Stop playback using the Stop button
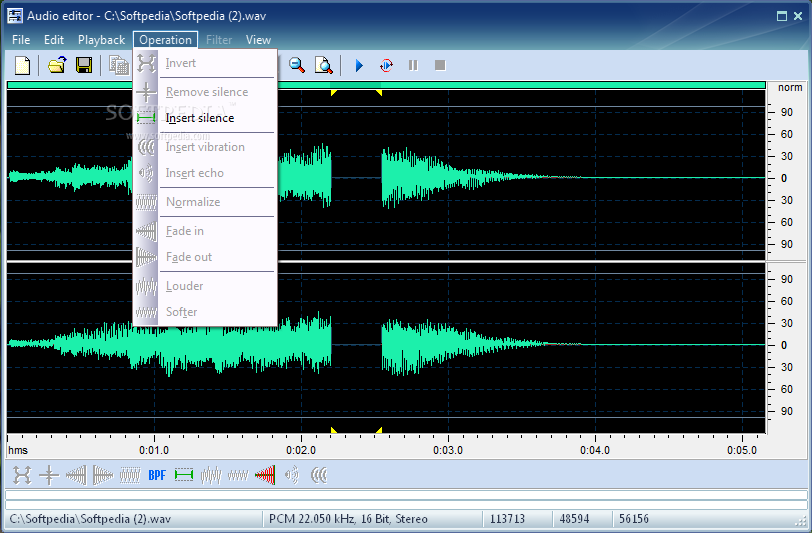 coord(440,65)
